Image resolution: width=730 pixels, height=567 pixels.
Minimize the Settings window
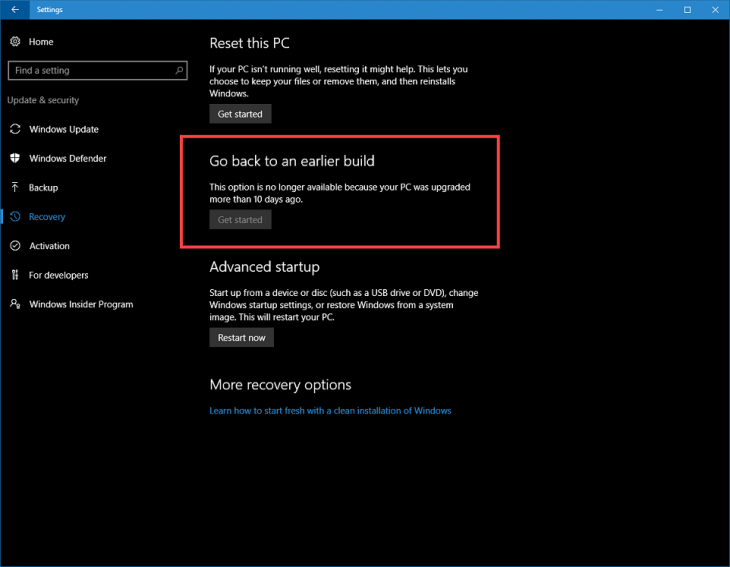[659, 9]
